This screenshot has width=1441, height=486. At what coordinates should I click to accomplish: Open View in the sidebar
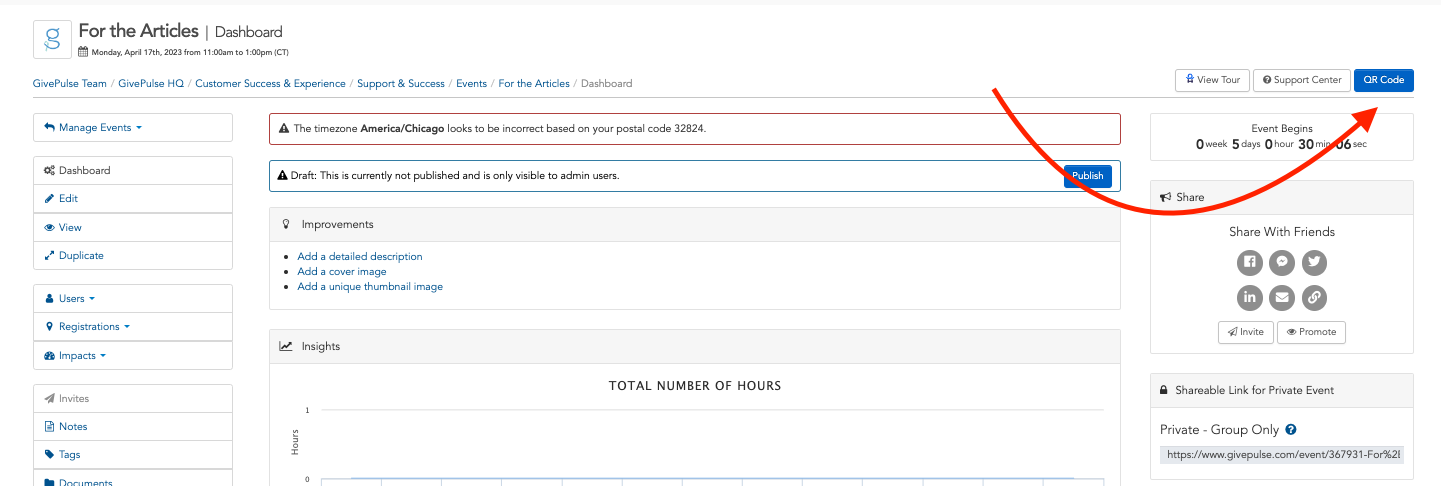tap(133, 227)
